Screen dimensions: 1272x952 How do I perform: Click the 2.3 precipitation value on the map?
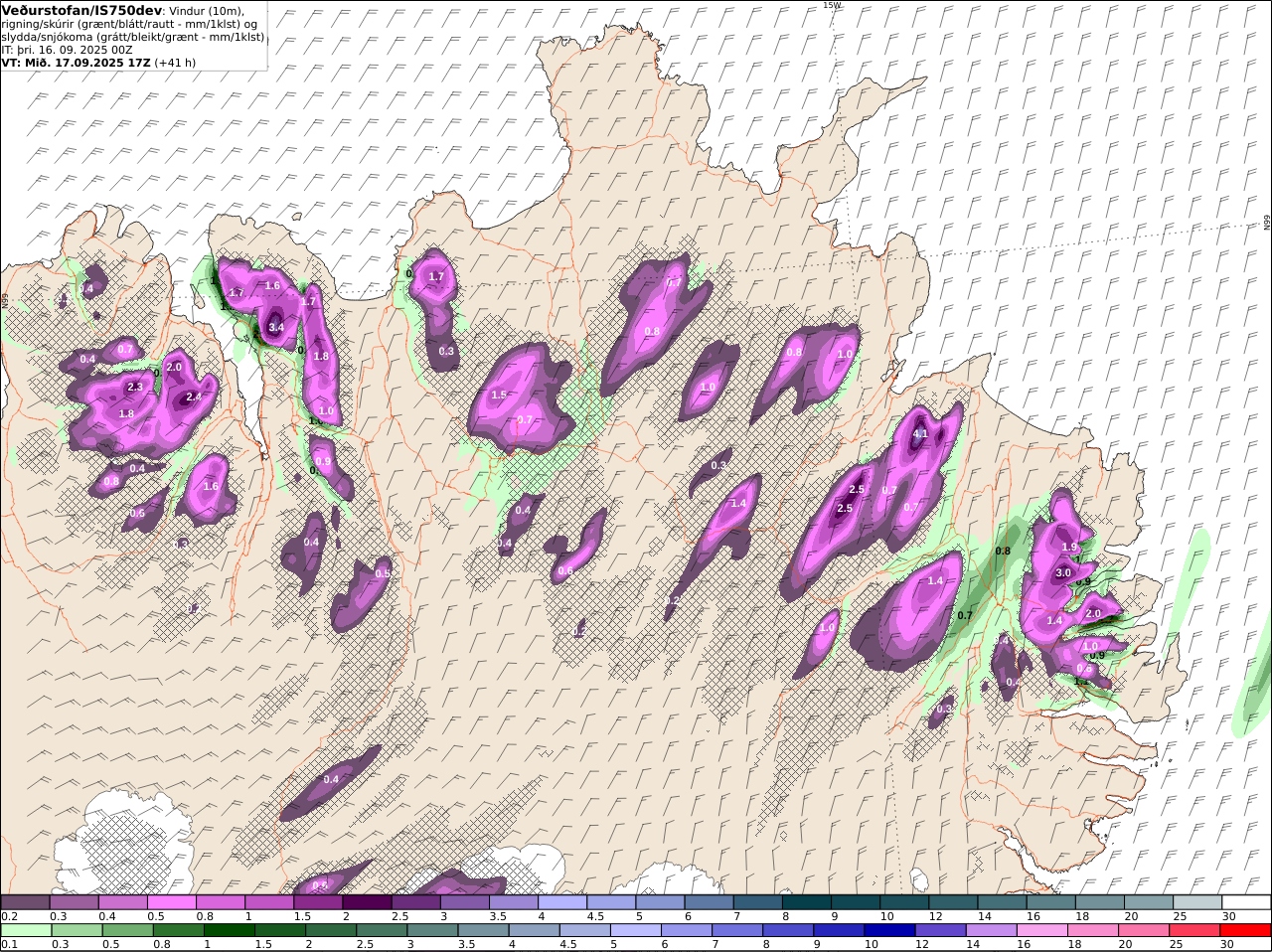click(135, 387)
